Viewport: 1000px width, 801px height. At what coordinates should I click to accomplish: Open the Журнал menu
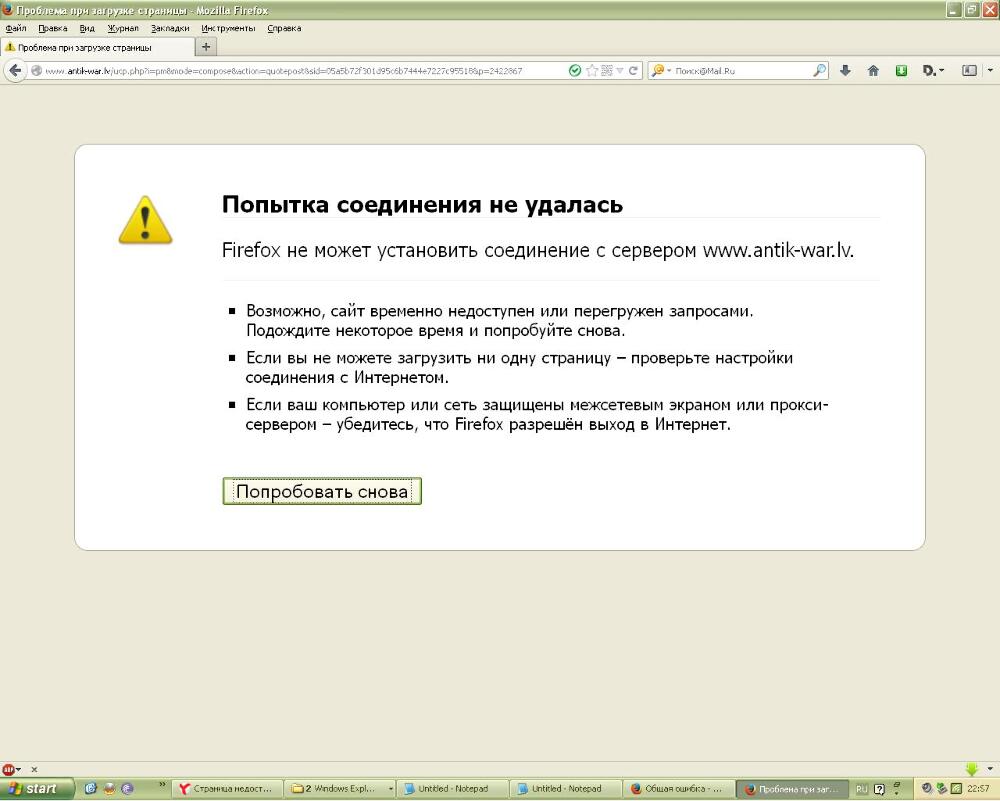coord(123,28)
